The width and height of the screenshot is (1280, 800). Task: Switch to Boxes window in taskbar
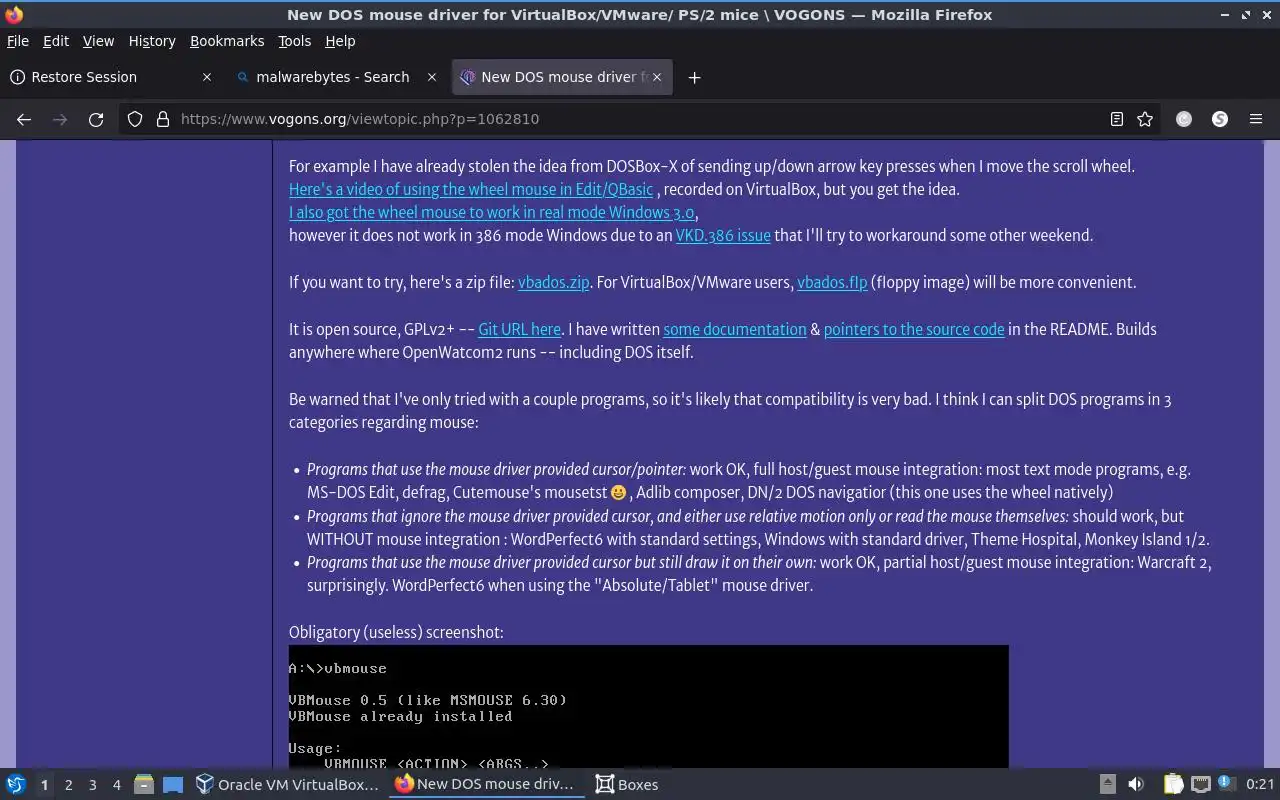627,784
